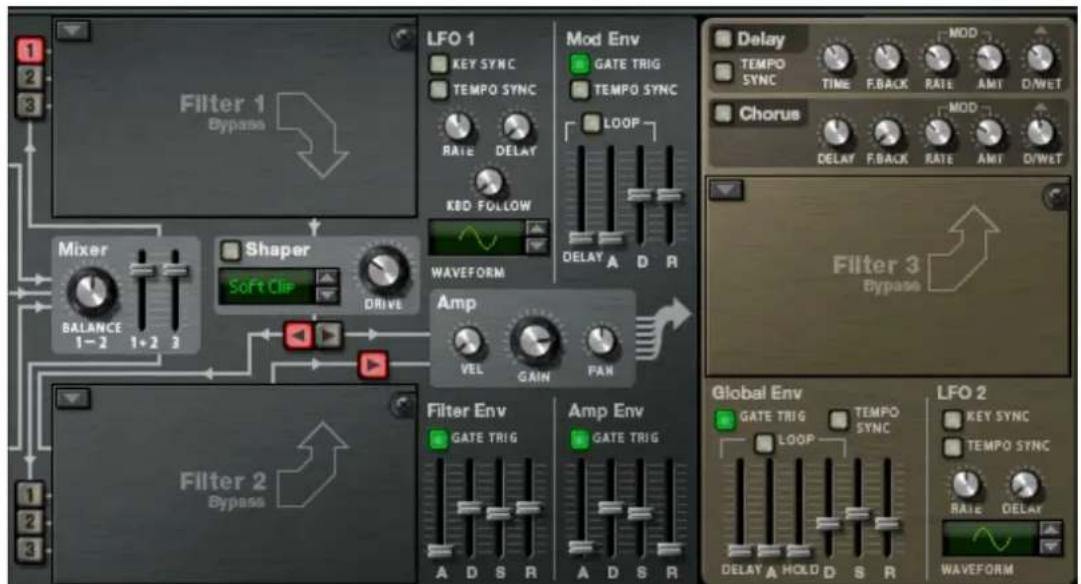Toggle oscillator 1 routing button beside Filter 2

(x=30, y=494)
